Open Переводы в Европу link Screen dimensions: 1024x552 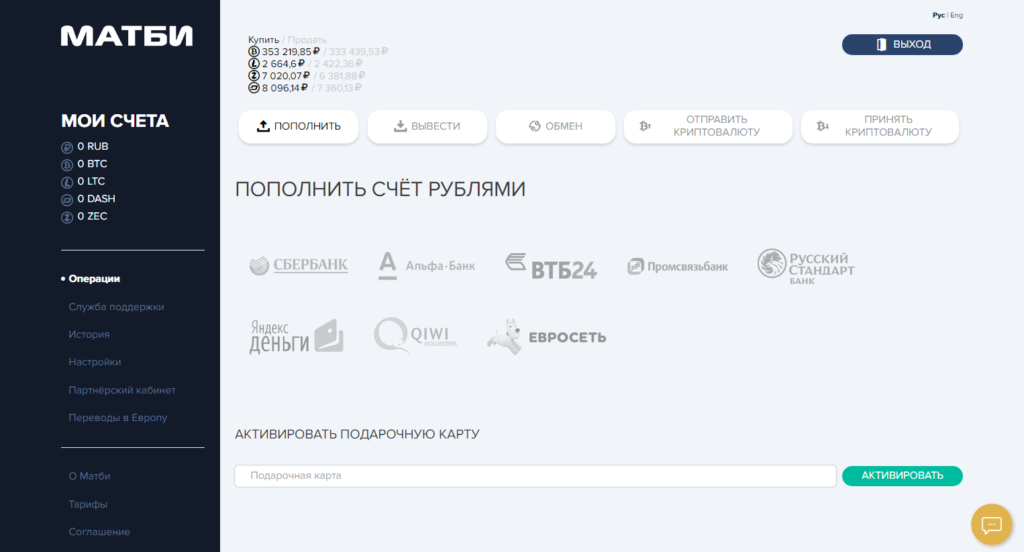point(118,417)
